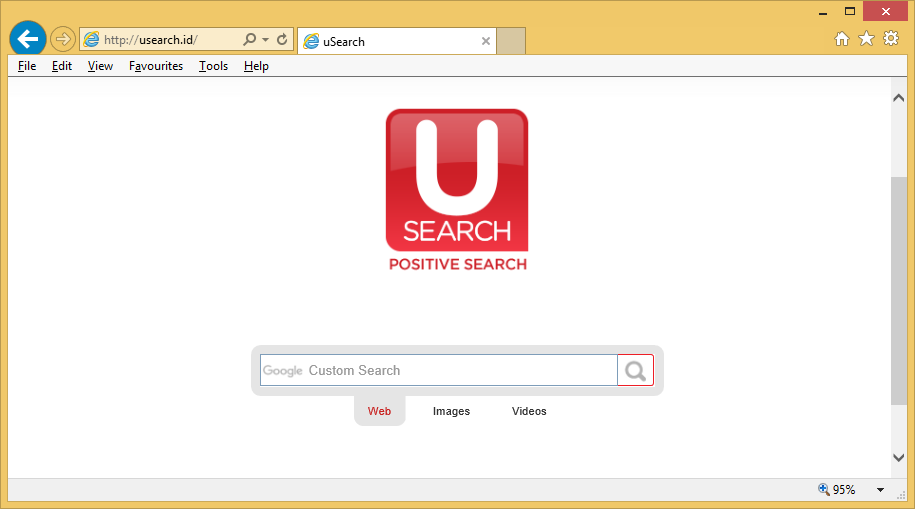The height and width of the screenshot is (509, 915).
Task: Go back with the blue back arrow
Action: click(27, 39)
